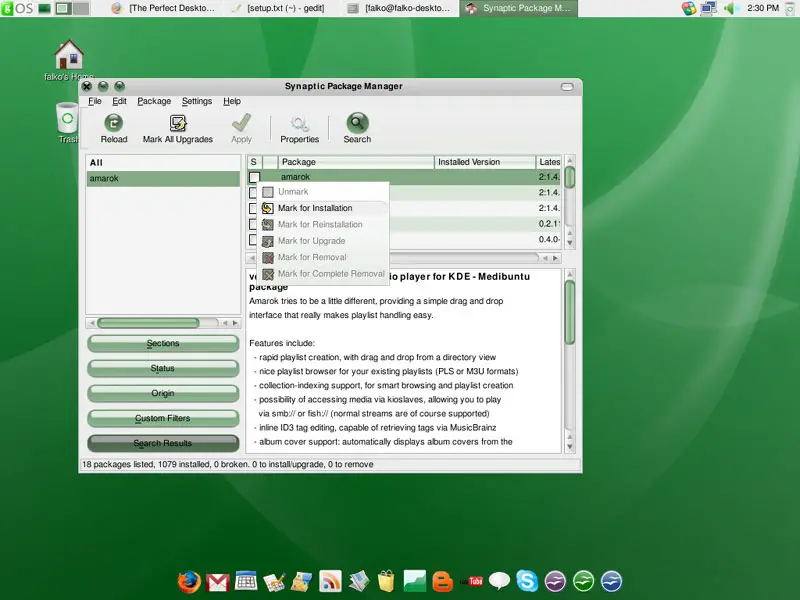Launch Blogger from the dock
Screen dimensions: 800x600
coord(442,582)
